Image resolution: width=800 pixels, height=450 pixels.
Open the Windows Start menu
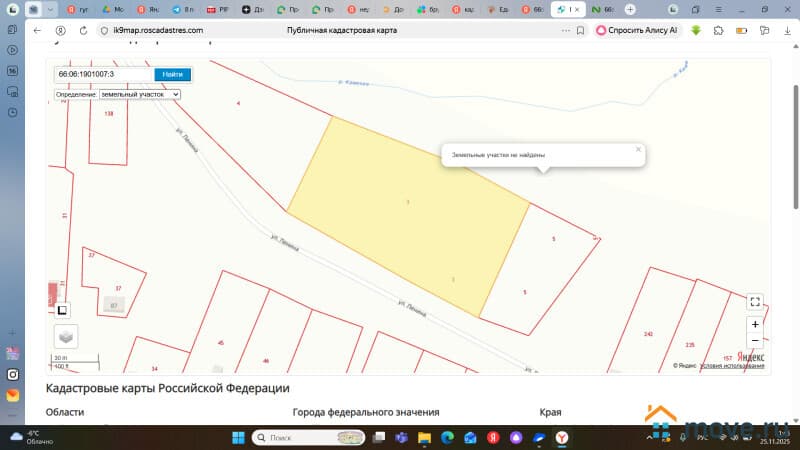(239, 438)
